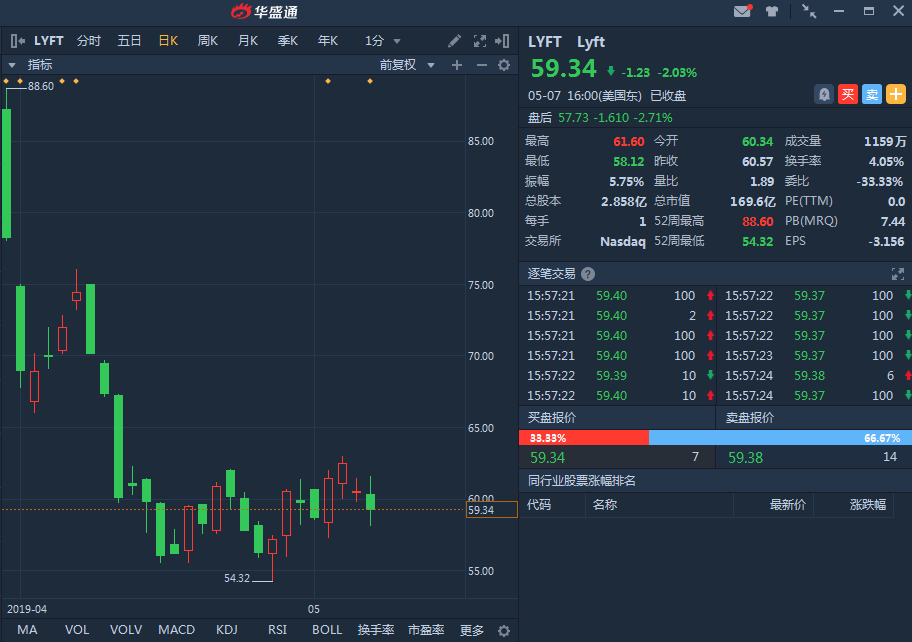The width and height of the screenshot is (912, 642).
Task: Toggle the BOLL indicator
Action: point(327,630)
